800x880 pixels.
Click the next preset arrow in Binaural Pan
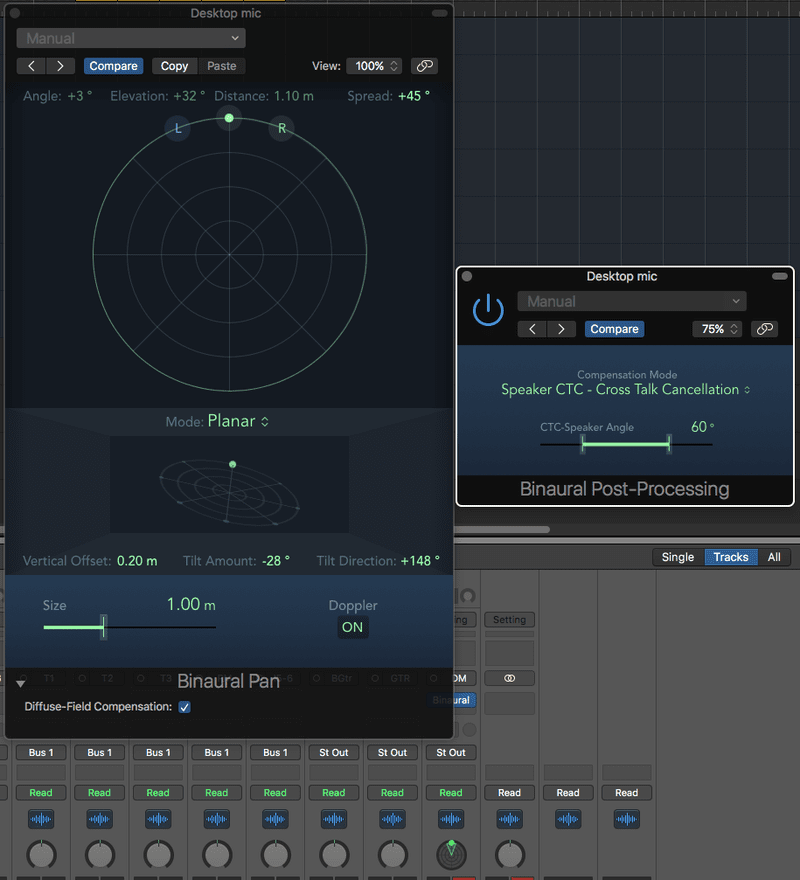click(x=61, y=65)
